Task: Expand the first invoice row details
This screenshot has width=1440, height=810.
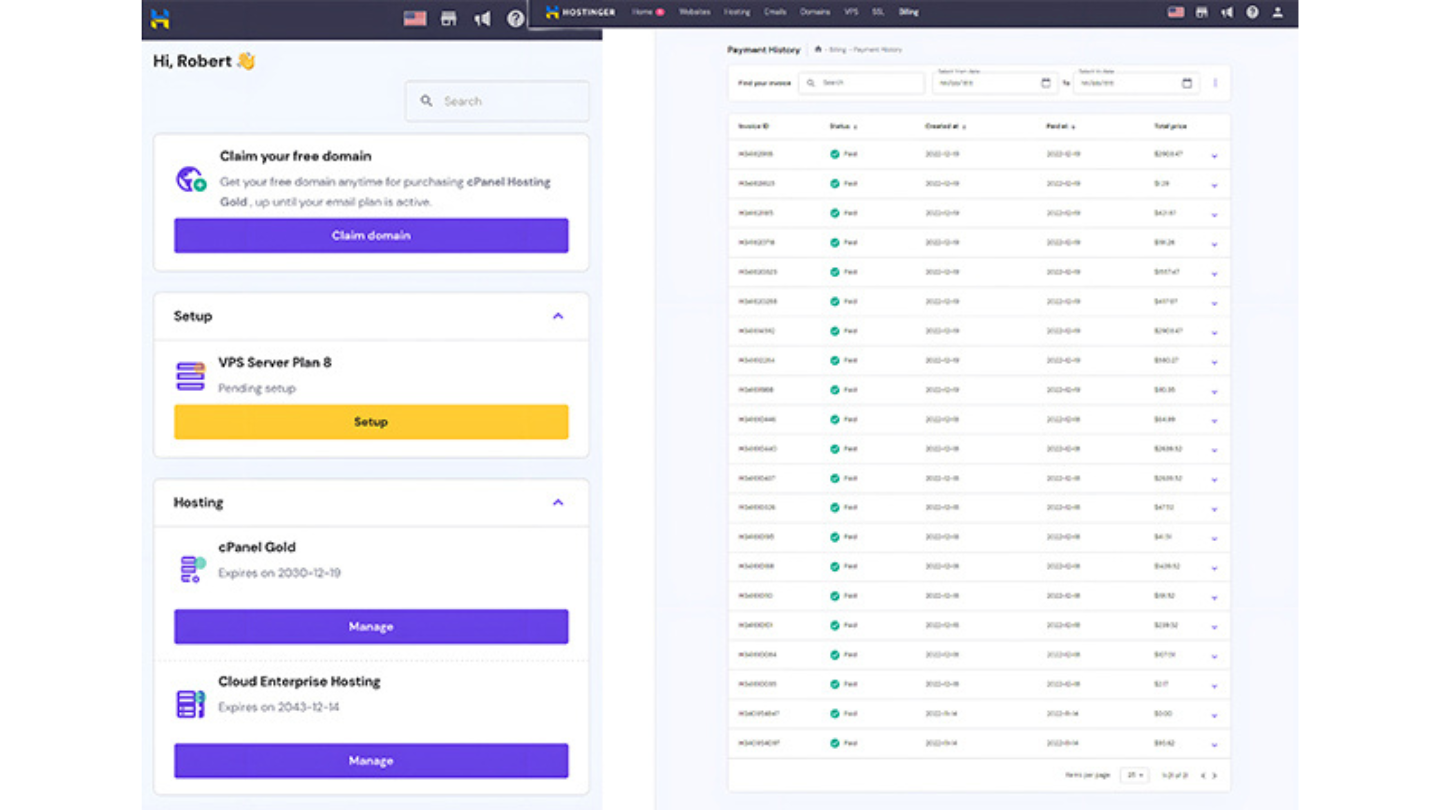Action: pyautogui.click(x=1214, y=155)
